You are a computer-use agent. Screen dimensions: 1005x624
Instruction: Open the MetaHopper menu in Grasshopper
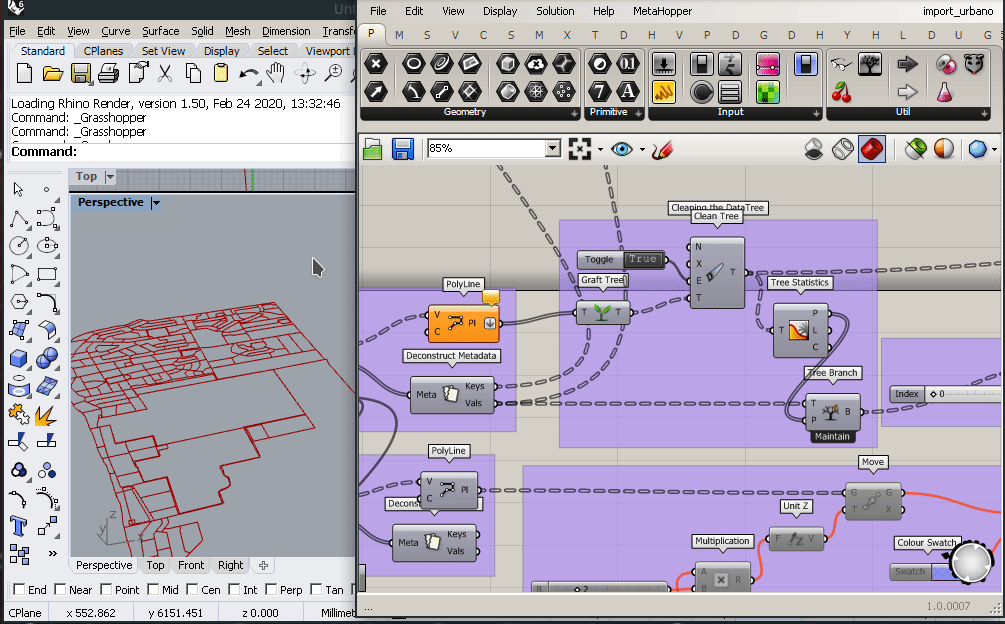(662, 11)
